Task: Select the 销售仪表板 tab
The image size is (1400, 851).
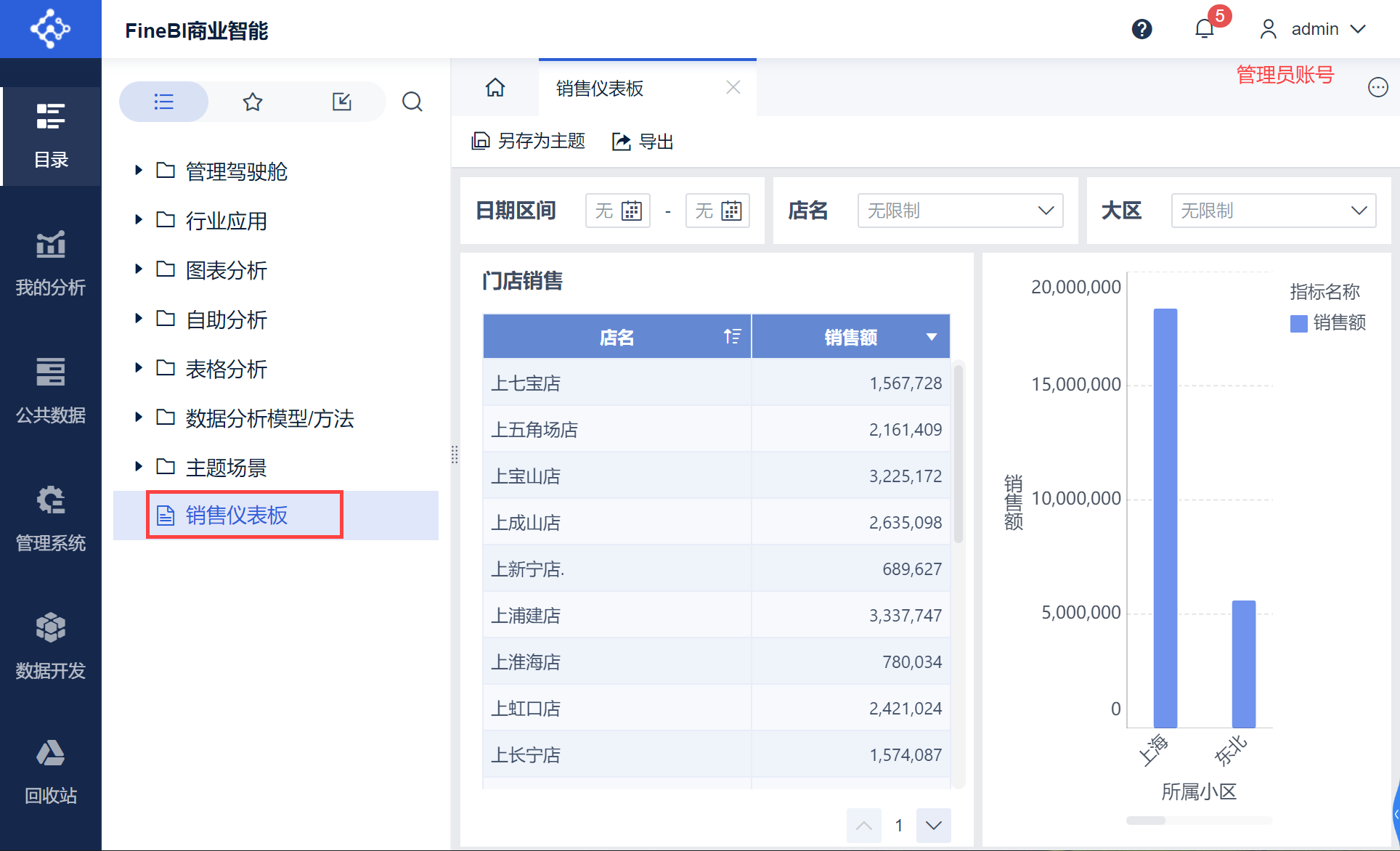Action: [600, 89]
